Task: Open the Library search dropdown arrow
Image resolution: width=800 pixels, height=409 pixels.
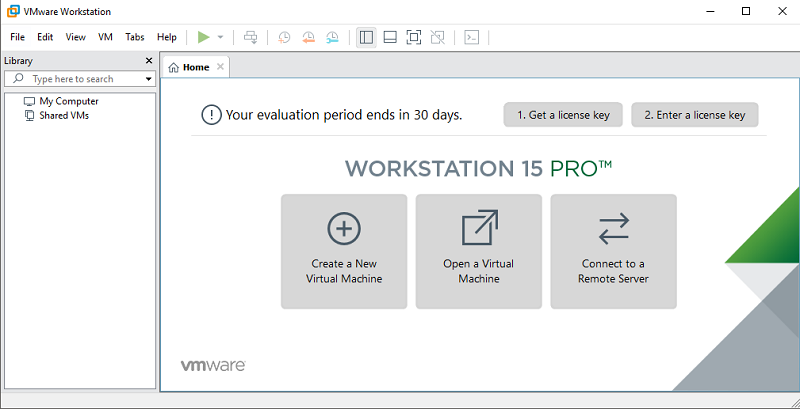Action: click(x=149, y=79)
